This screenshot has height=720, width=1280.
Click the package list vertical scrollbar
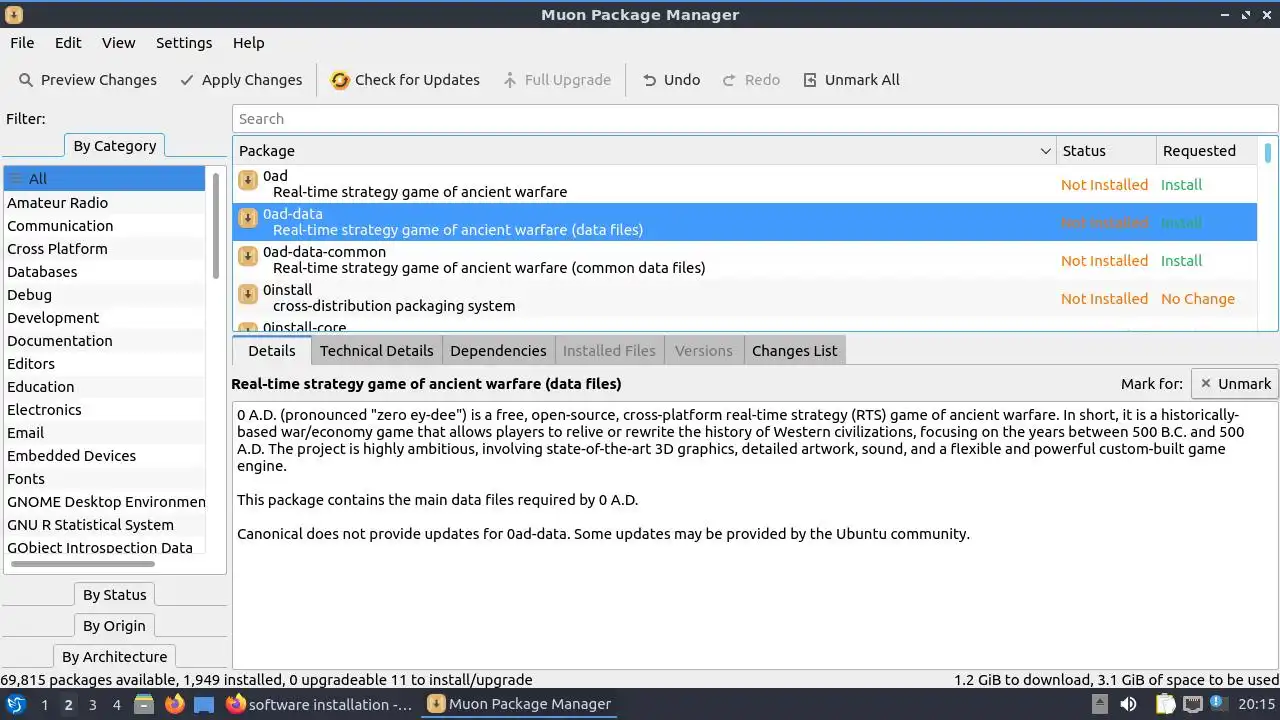pos(1268,153)
